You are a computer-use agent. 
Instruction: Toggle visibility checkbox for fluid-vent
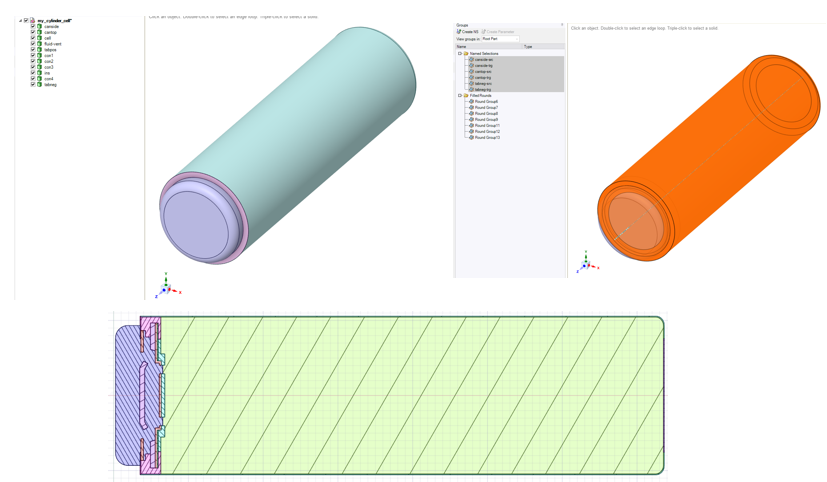point(33,44)
